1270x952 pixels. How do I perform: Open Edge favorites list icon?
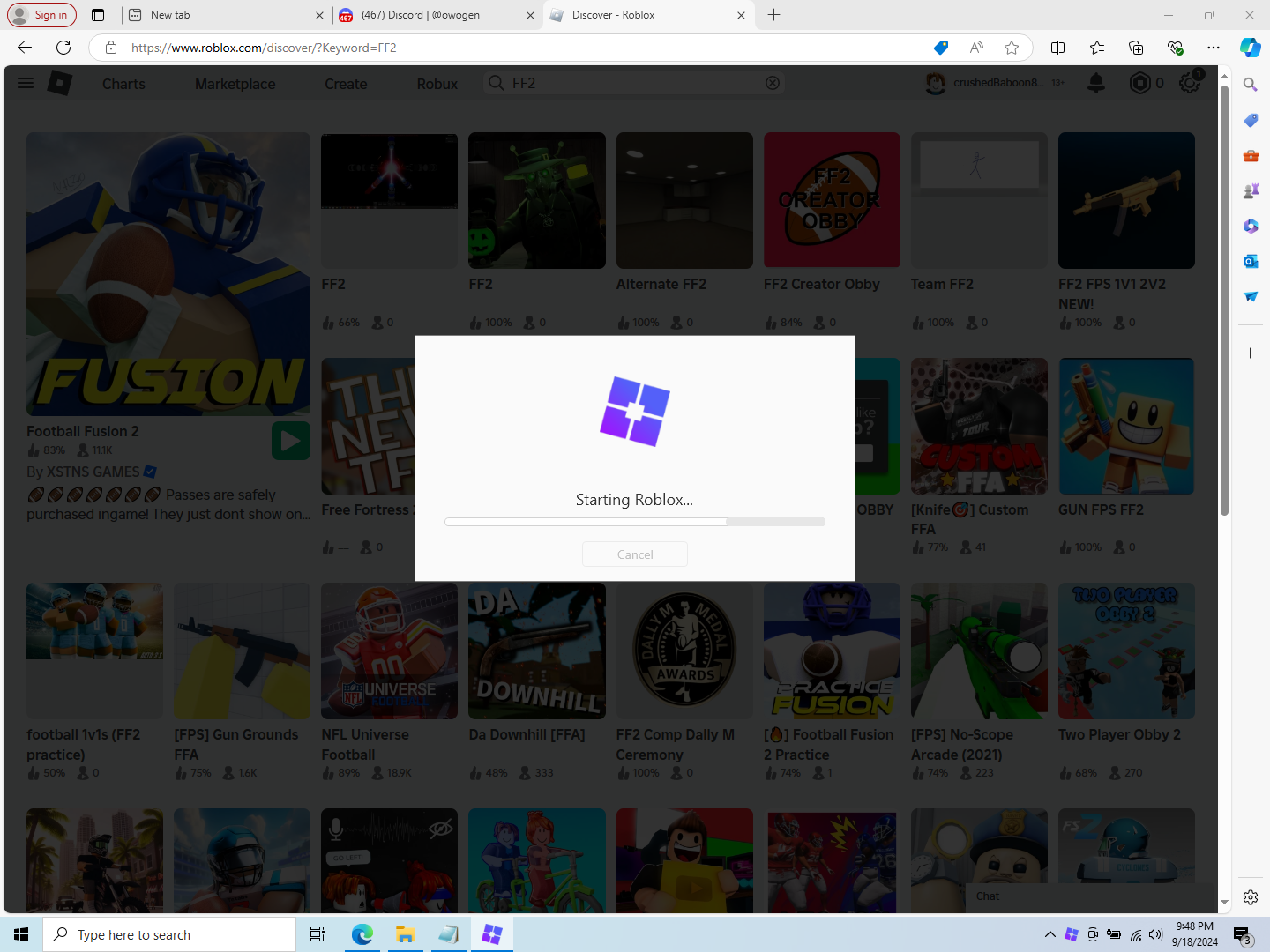(1097, 48)
